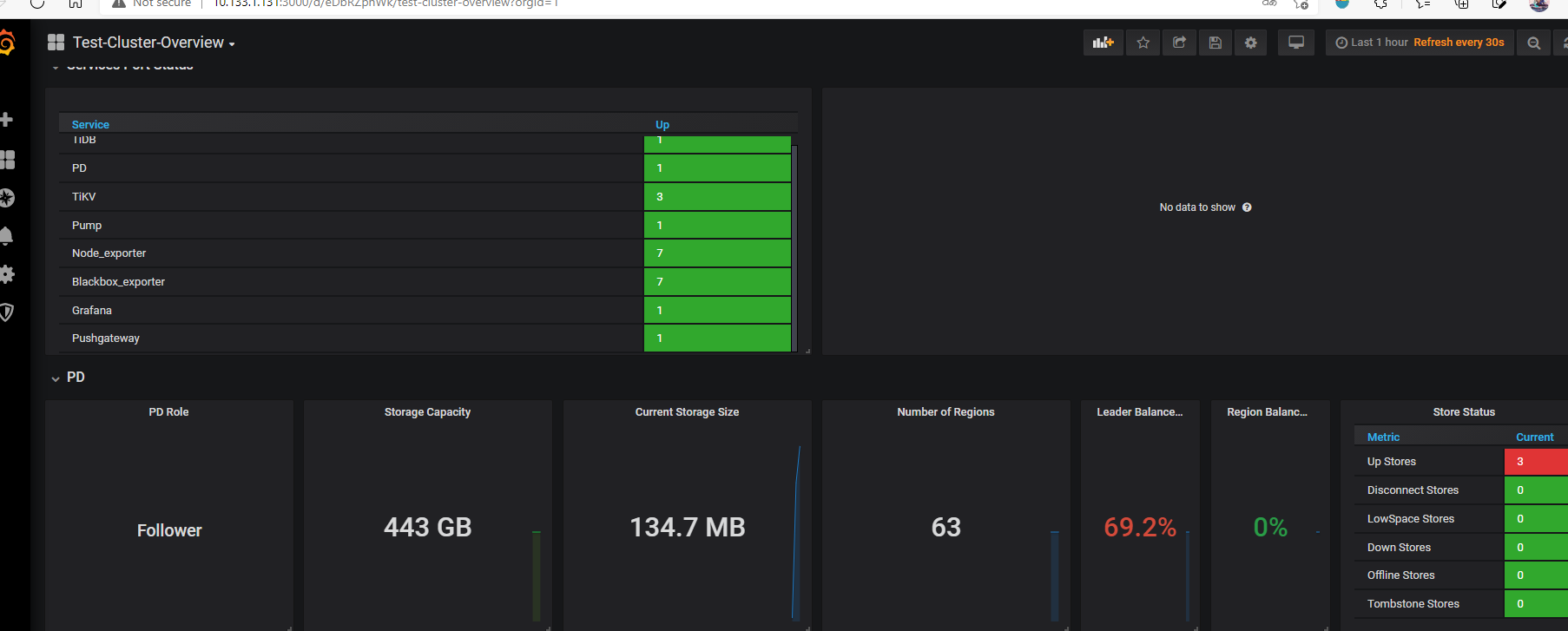
Task: Sort the table by Service column
Action: coord(90,125)
